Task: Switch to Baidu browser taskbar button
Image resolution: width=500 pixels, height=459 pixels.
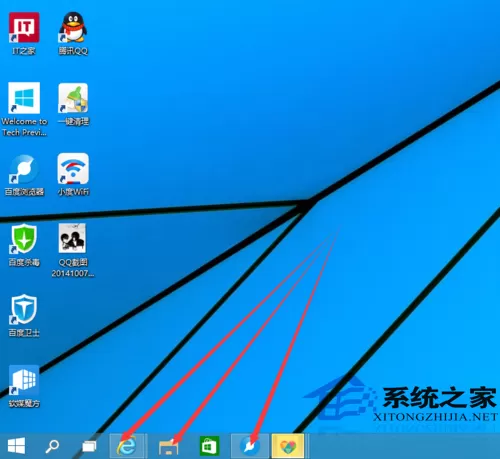Action: click(250, 446)
